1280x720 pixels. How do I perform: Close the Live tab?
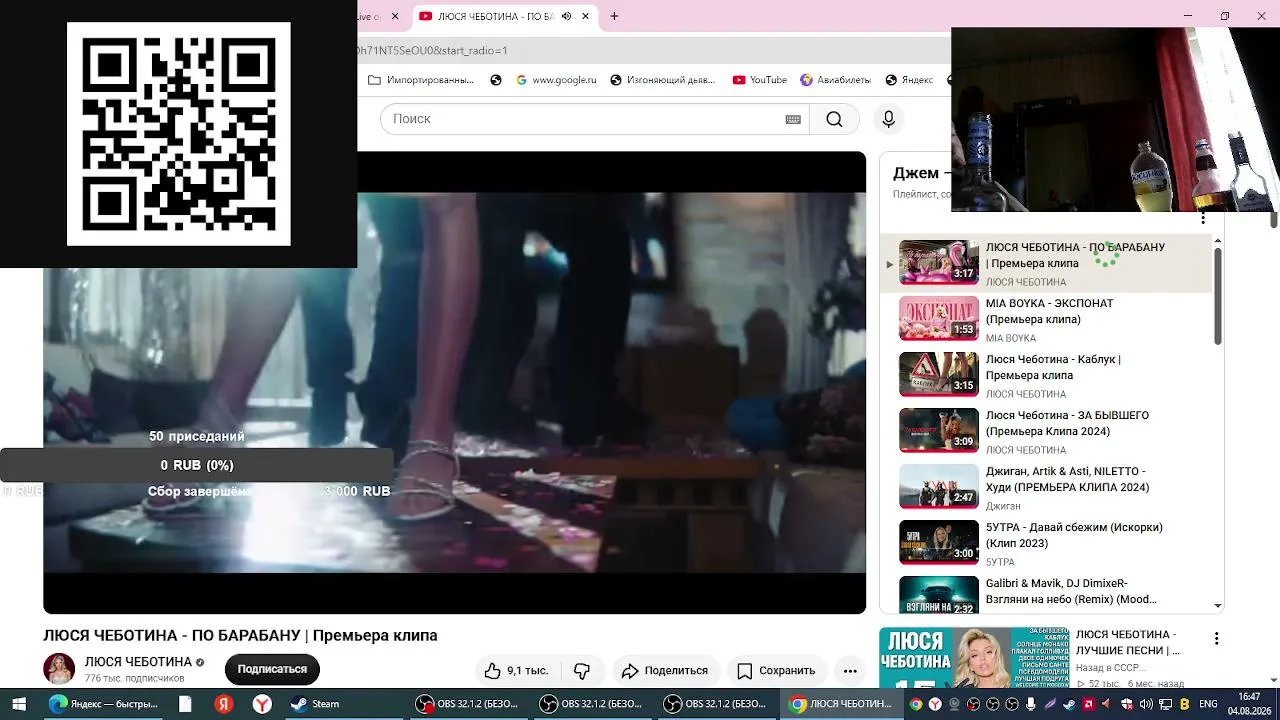395,16
